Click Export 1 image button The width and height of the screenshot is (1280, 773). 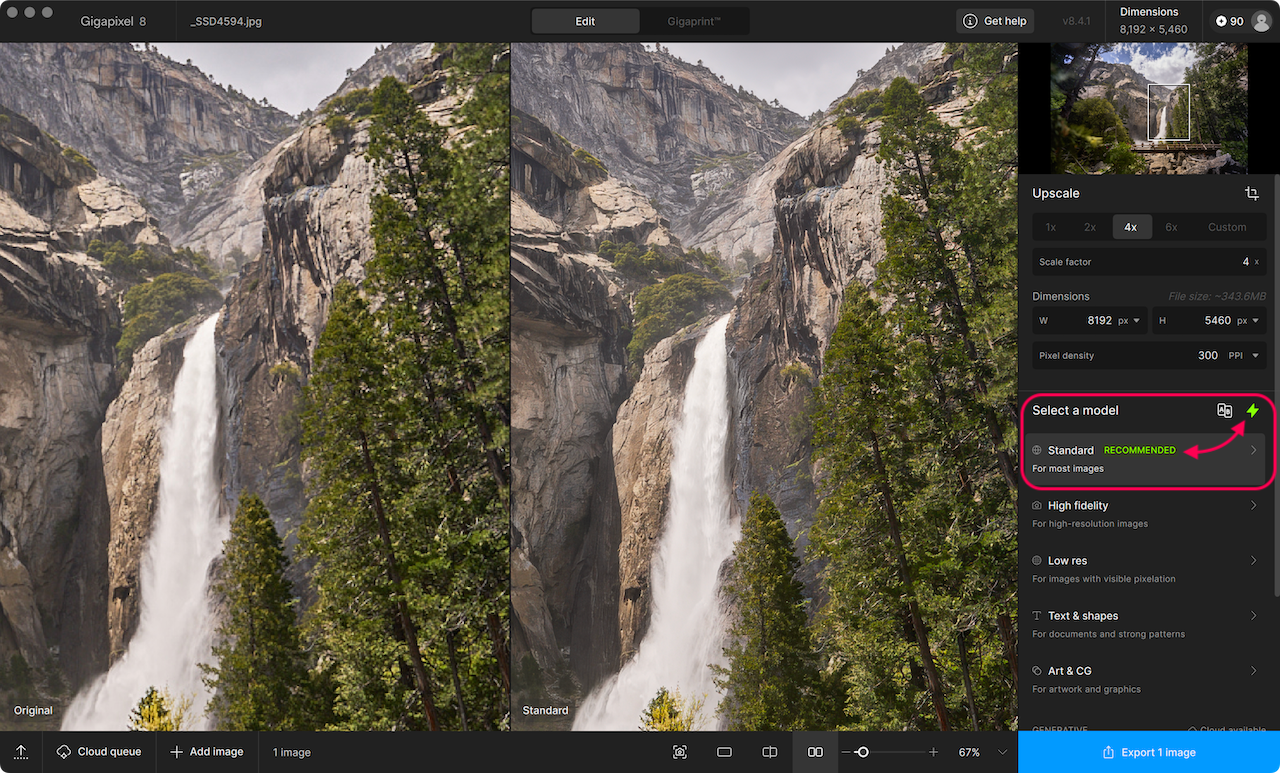(1149, 752)
